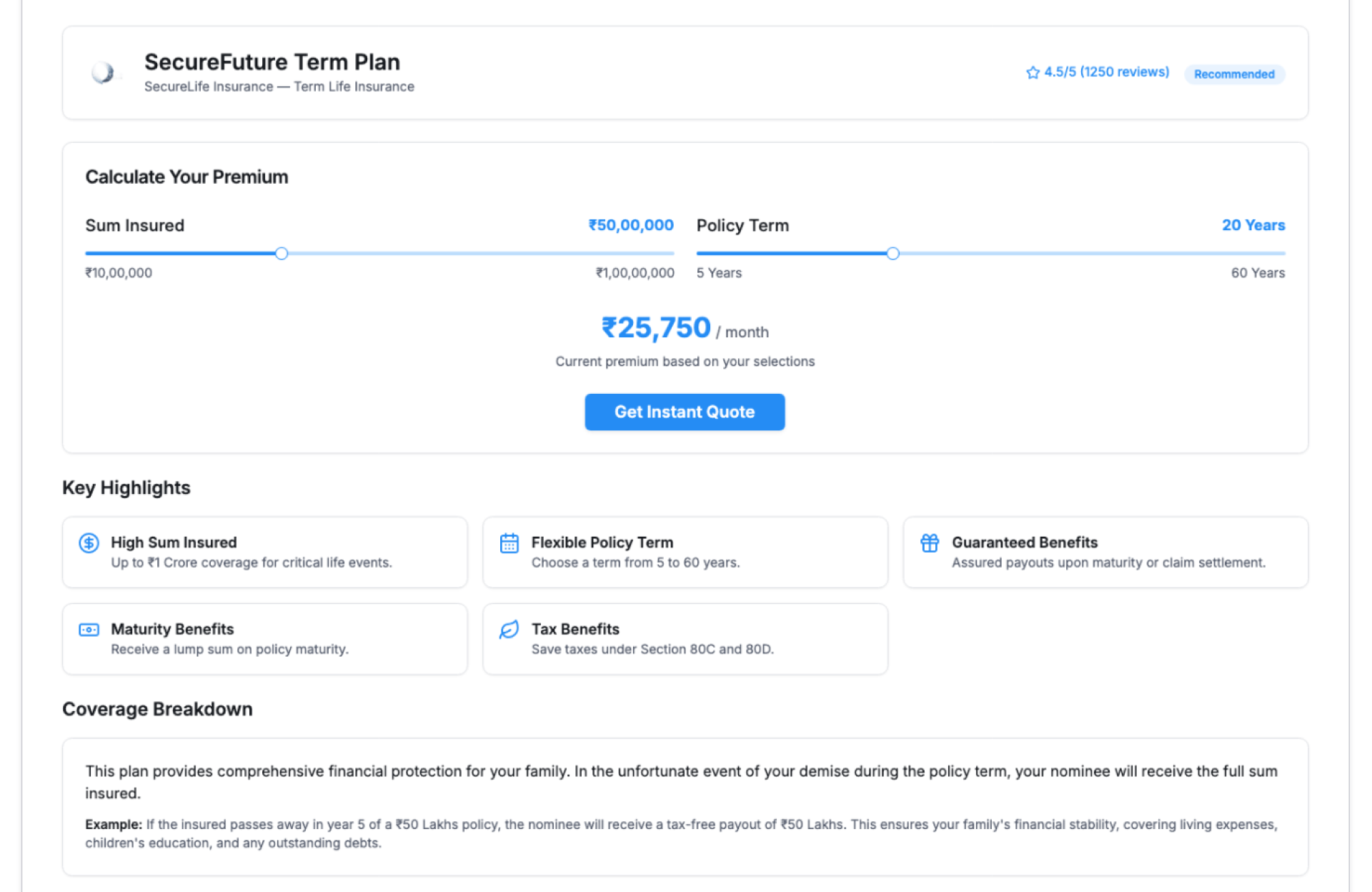Click the Coverage Breakdown example text

[680, 833]
